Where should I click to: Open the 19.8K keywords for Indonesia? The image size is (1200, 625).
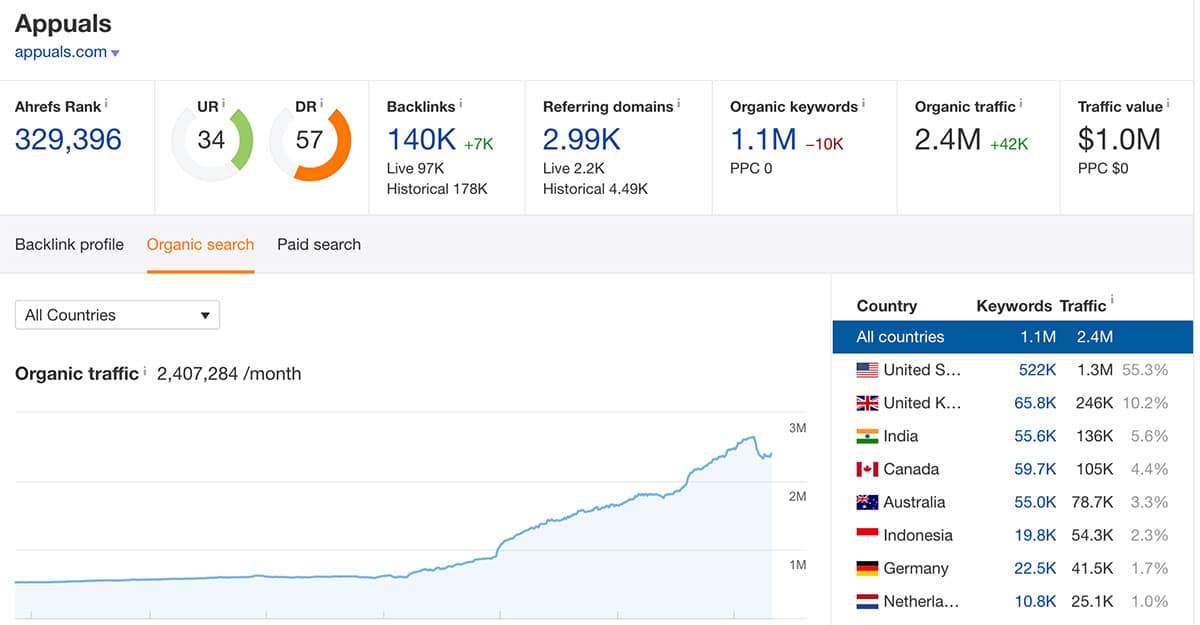point(1034,535)
